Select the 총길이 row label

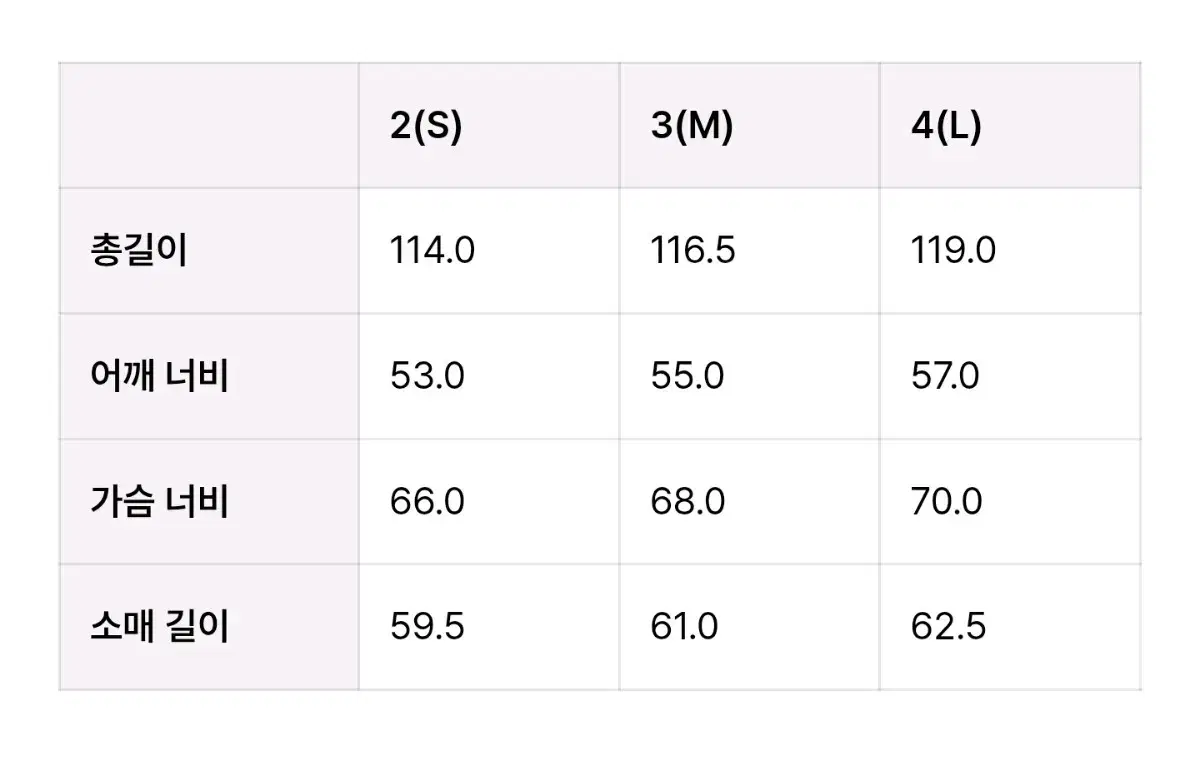[138, 251]
